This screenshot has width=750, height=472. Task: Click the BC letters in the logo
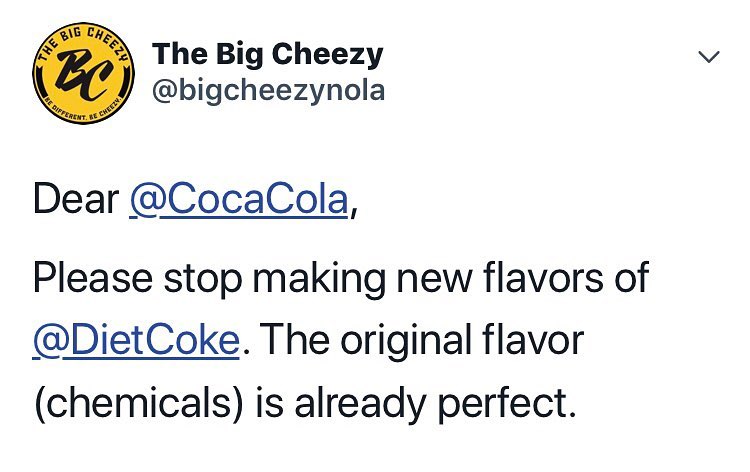(x=79, y=75)
